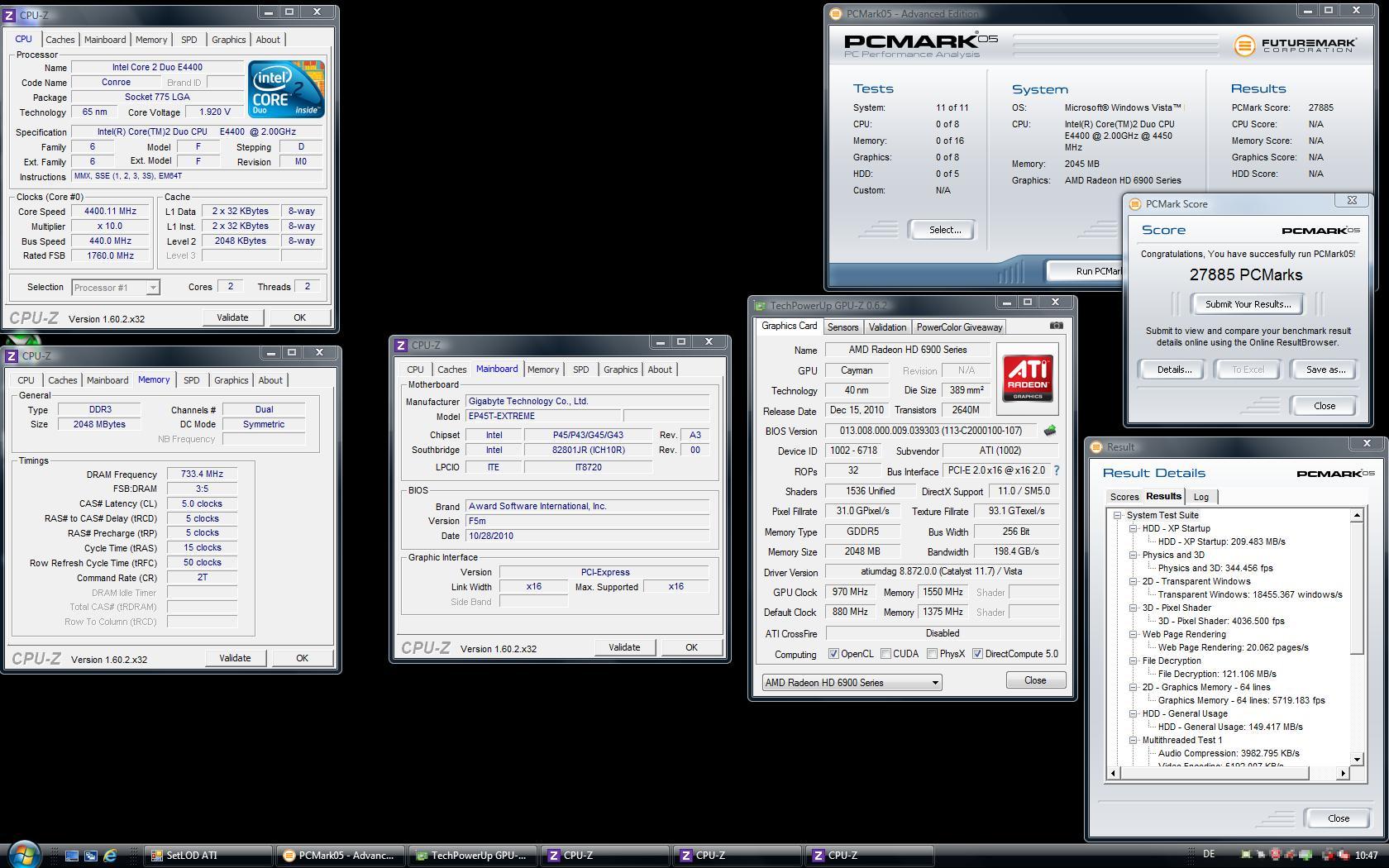Click Run PCMark button
Screen dimensions: 1389x868
(x=1086, y=271)
